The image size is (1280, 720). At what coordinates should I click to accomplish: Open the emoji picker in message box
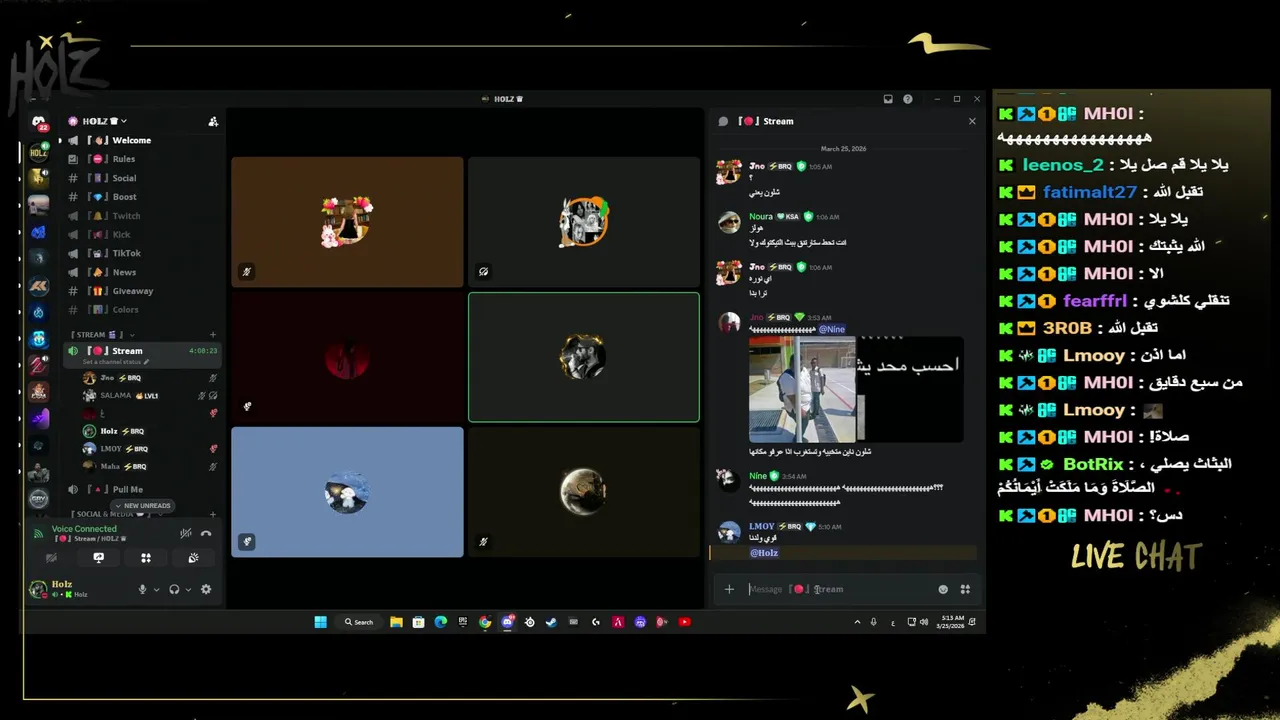(x=943, y=589)
